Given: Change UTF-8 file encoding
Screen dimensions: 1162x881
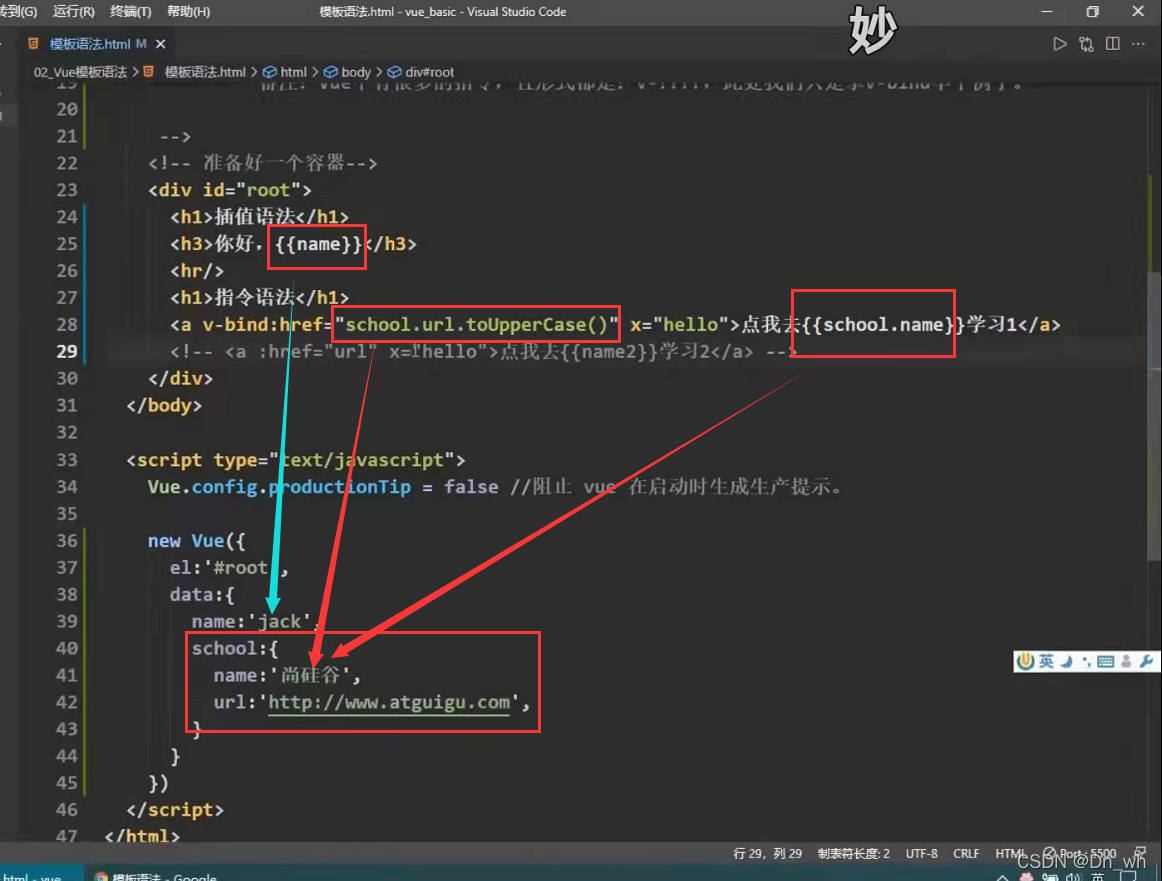Looking at the screenshot, I should (x=921, y=854).
